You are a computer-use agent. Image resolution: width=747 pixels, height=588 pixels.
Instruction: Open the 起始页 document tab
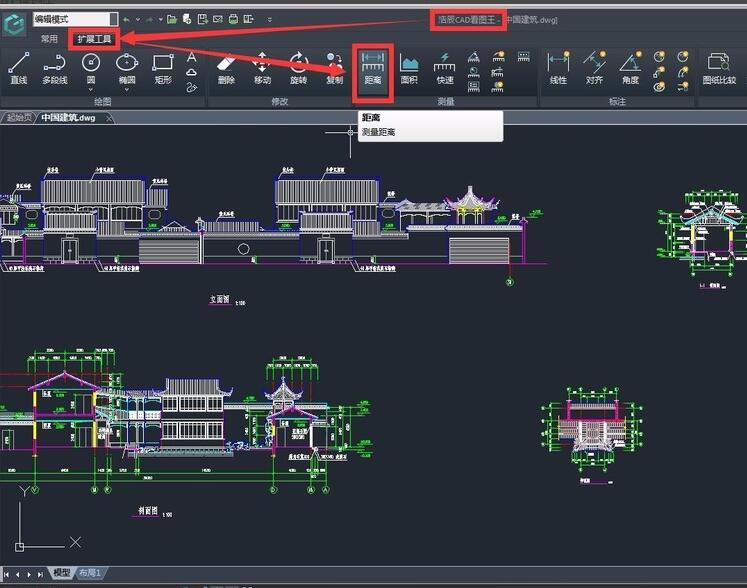point(18,117)
